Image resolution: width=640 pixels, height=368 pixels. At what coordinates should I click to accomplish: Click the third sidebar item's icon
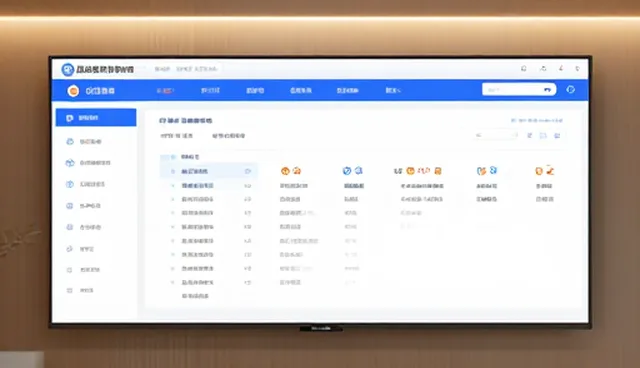(x=70, y=163)
